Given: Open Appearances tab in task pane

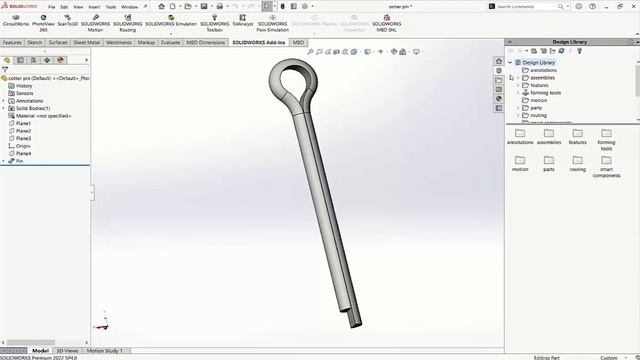Looking at the screenshot, I should click(x=499, y=99).
